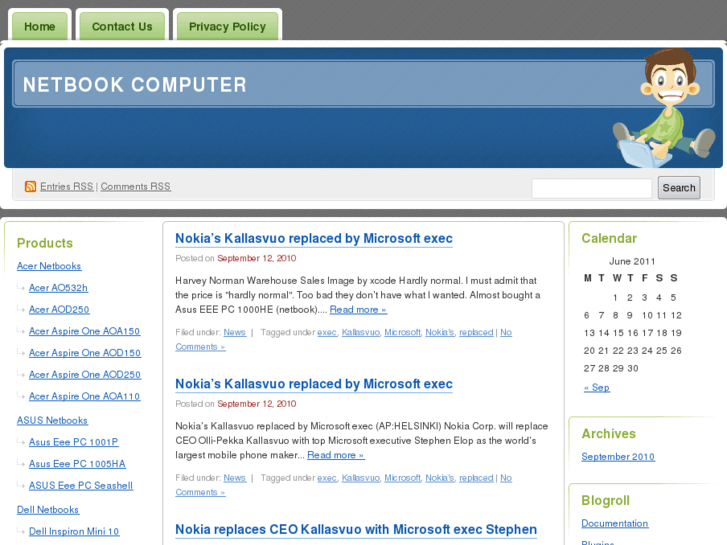Click the Nokia's tag in first post

click(440, 333)
